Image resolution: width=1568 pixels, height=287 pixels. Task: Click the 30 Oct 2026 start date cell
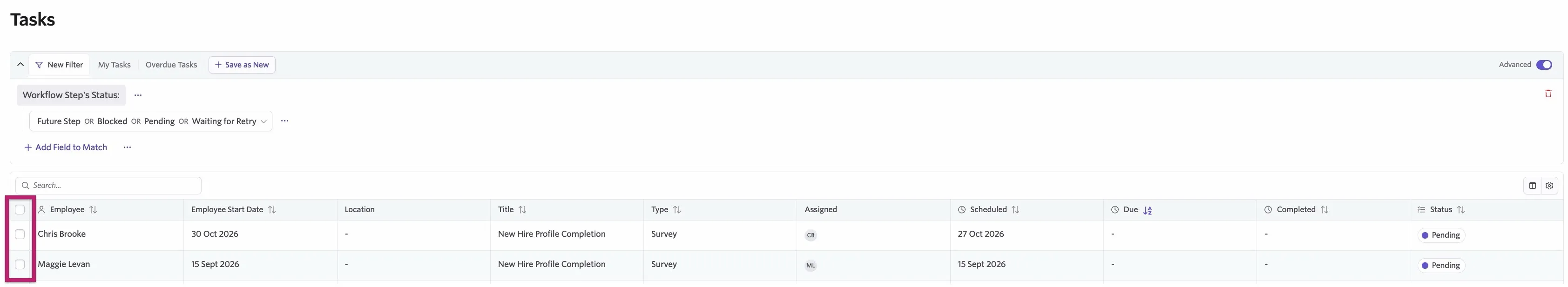coord(215,234)
